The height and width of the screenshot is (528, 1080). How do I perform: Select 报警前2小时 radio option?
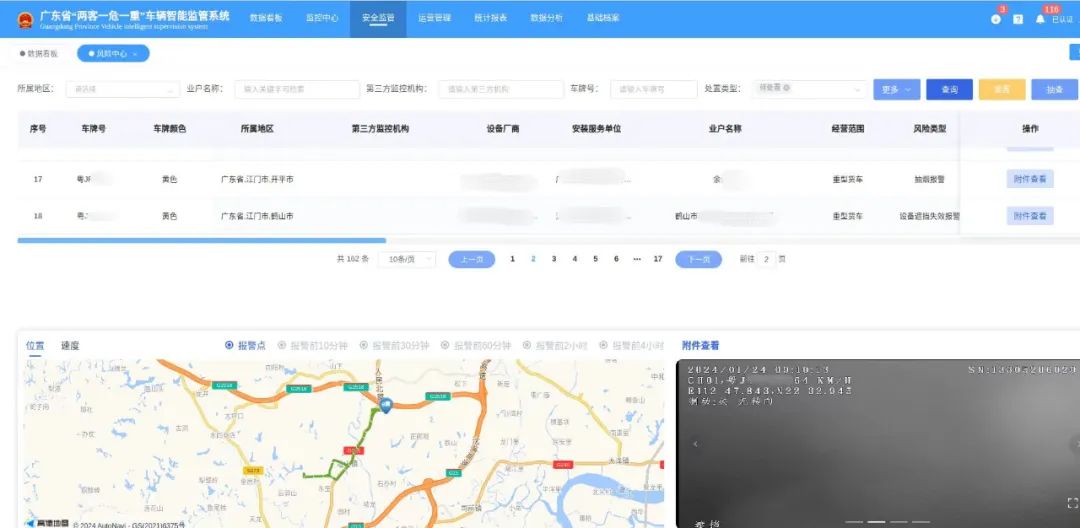tap(555, 346)
